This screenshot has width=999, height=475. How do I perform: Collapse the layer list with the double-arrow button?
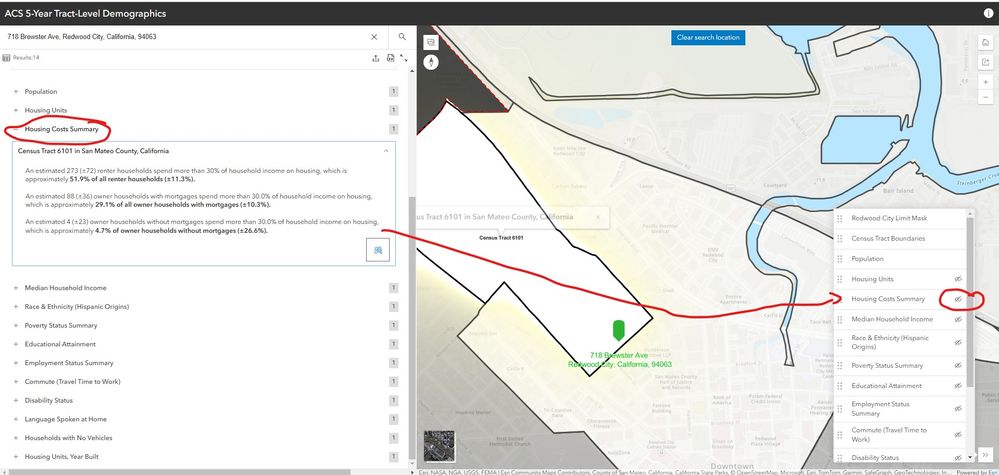pyautogui.click(x=985, y=455)
